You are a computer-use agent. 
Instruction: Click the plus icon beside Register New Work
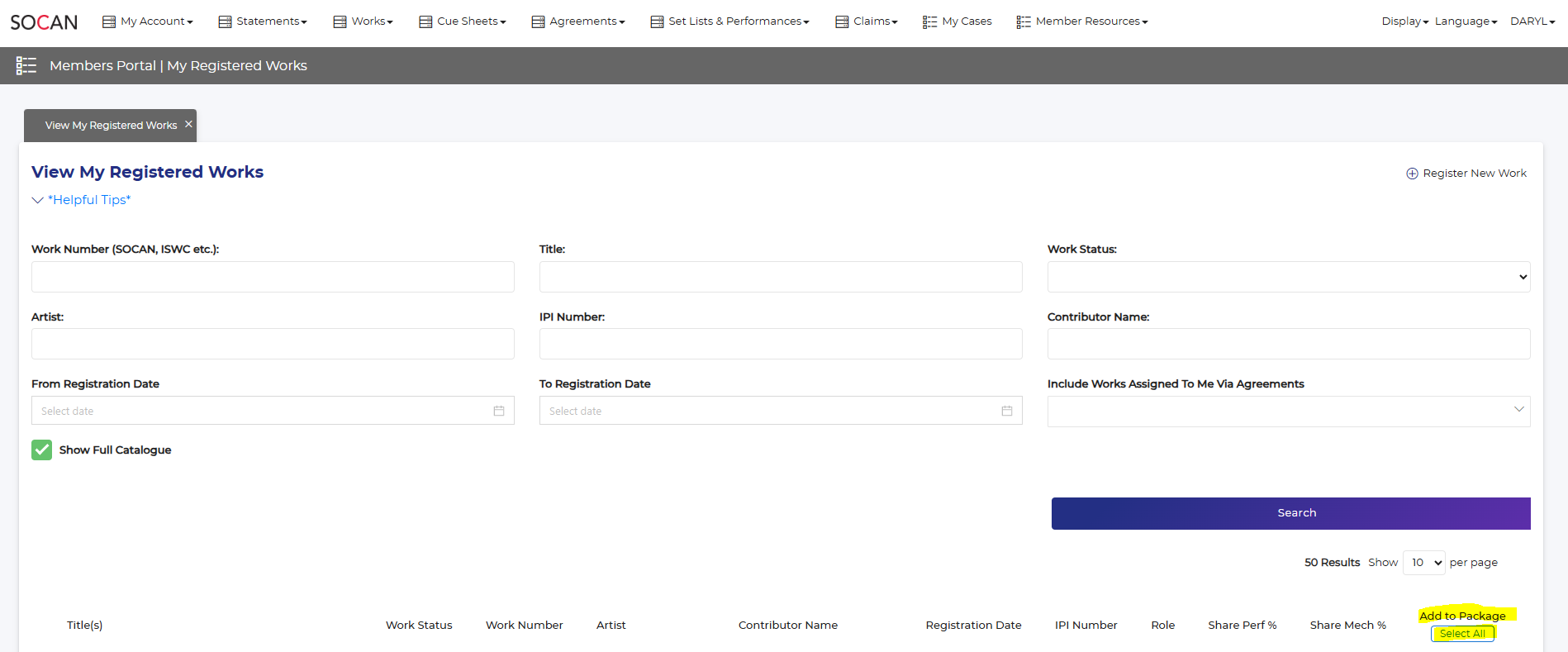tap(1412, 174)
